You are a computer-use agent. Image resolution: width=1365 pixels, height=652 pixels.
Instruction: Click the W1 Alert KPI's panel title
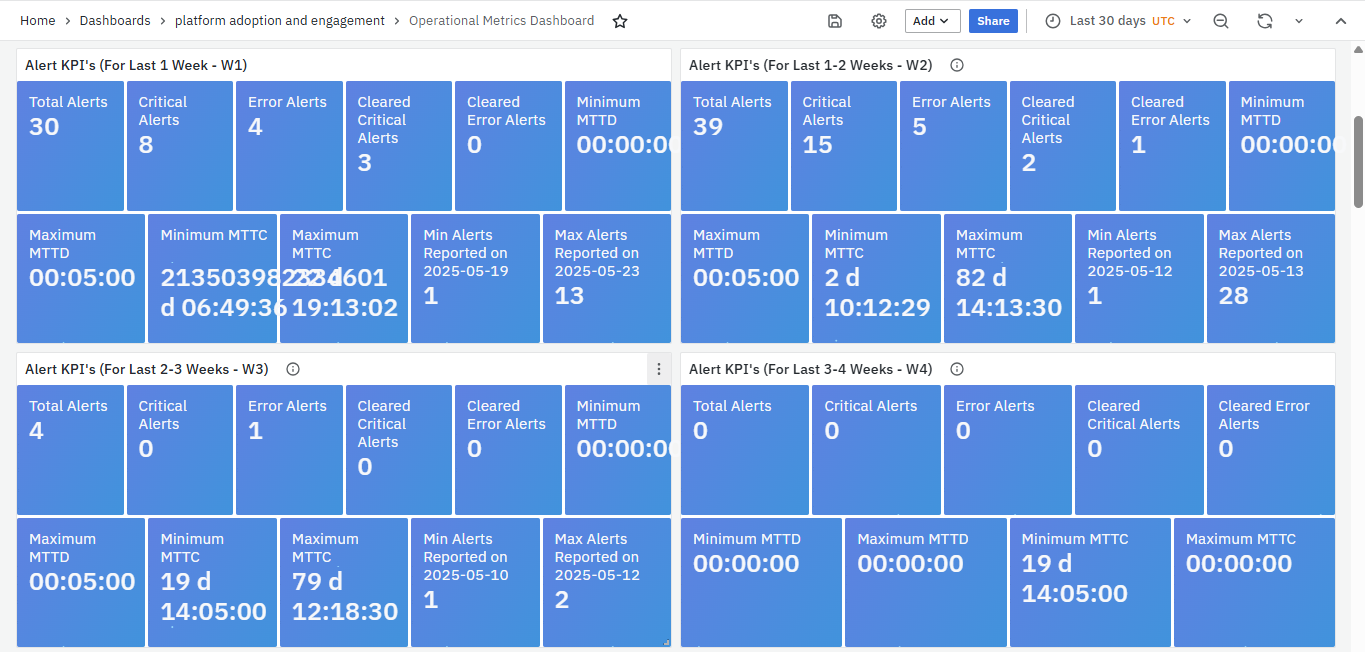pos(136,65)
